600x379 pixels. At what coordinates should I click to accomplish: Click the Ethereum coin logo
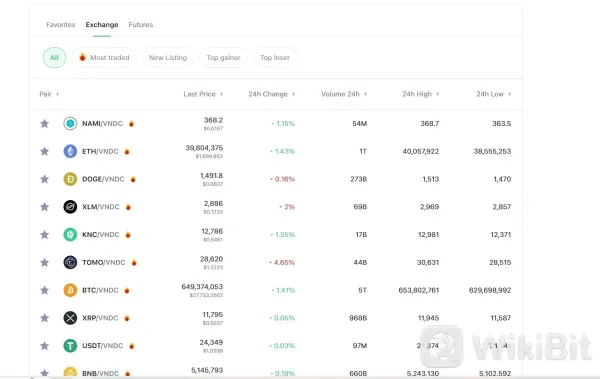point(70,151)
